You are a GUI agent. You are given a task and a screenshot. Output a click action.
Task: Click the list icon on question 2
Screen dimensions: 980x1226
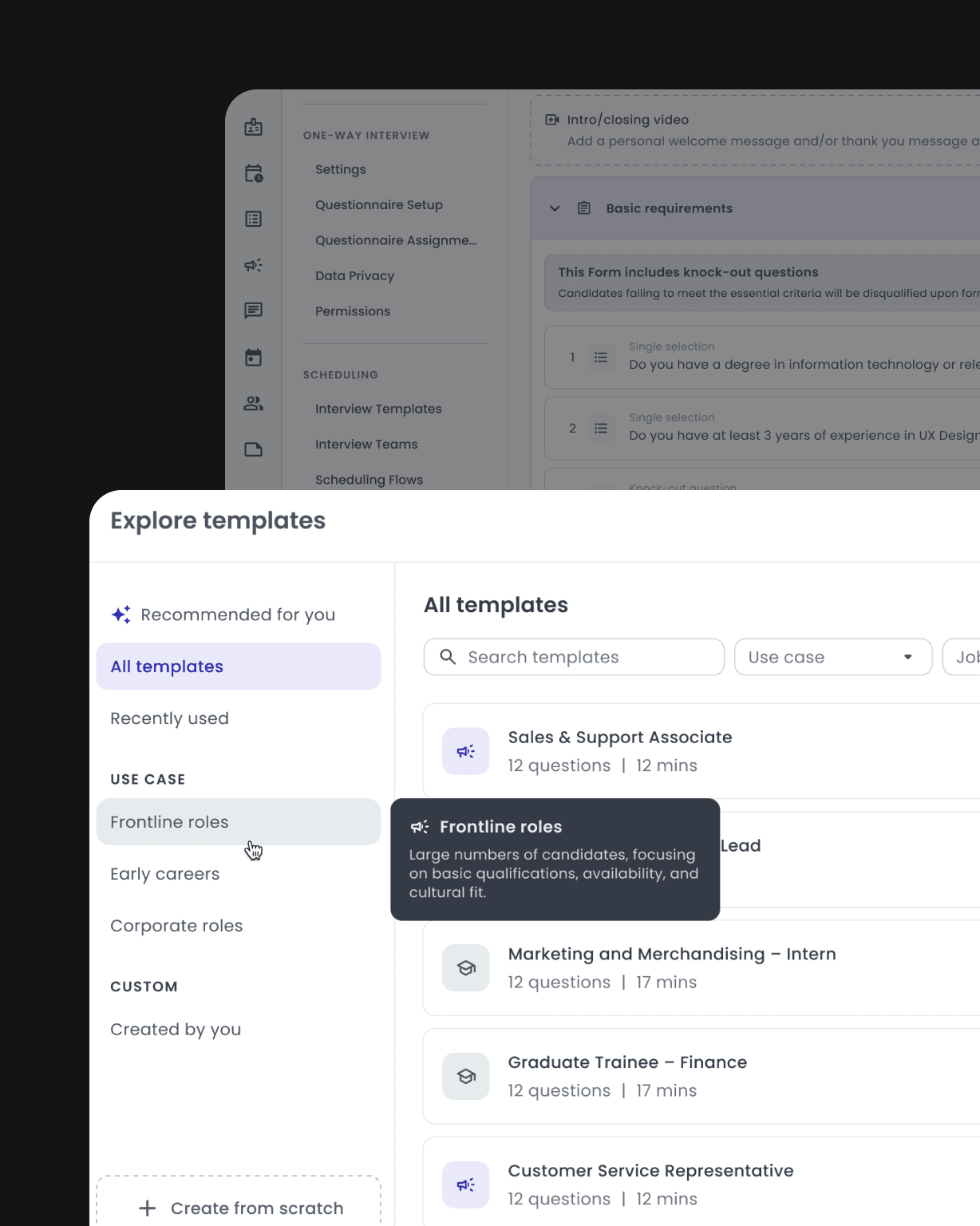(601, 429)
